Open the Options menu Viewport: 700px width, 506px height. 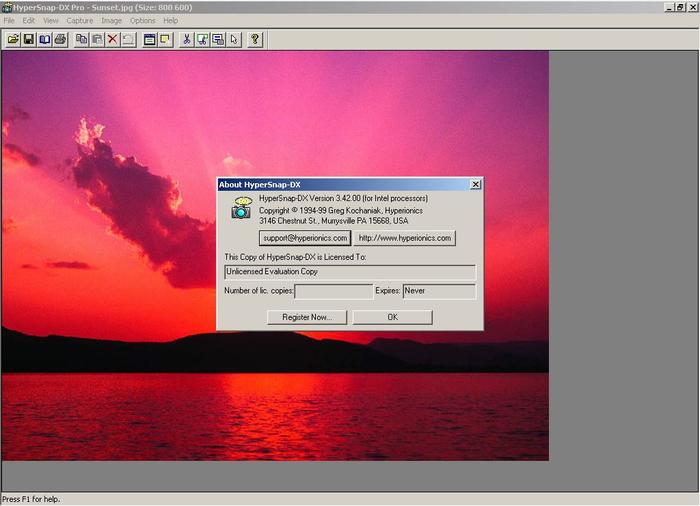(x=142, y=20)
